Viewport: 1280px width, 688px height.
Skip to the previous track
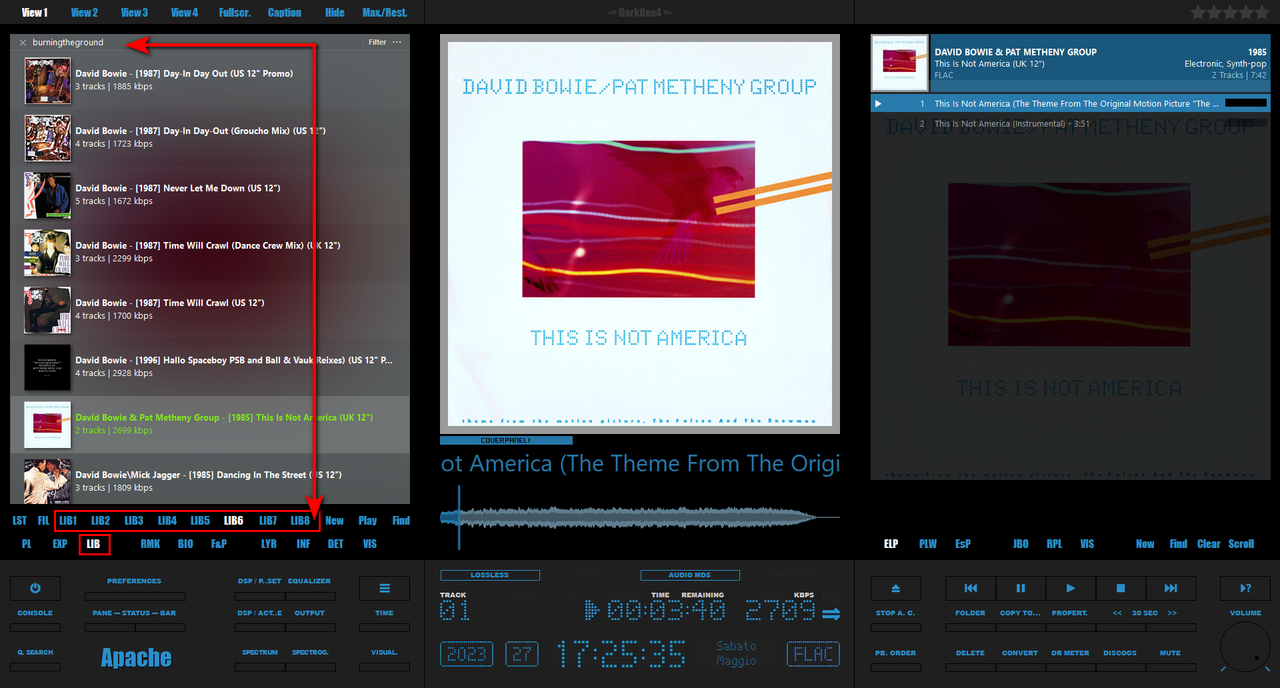point(970,589)
